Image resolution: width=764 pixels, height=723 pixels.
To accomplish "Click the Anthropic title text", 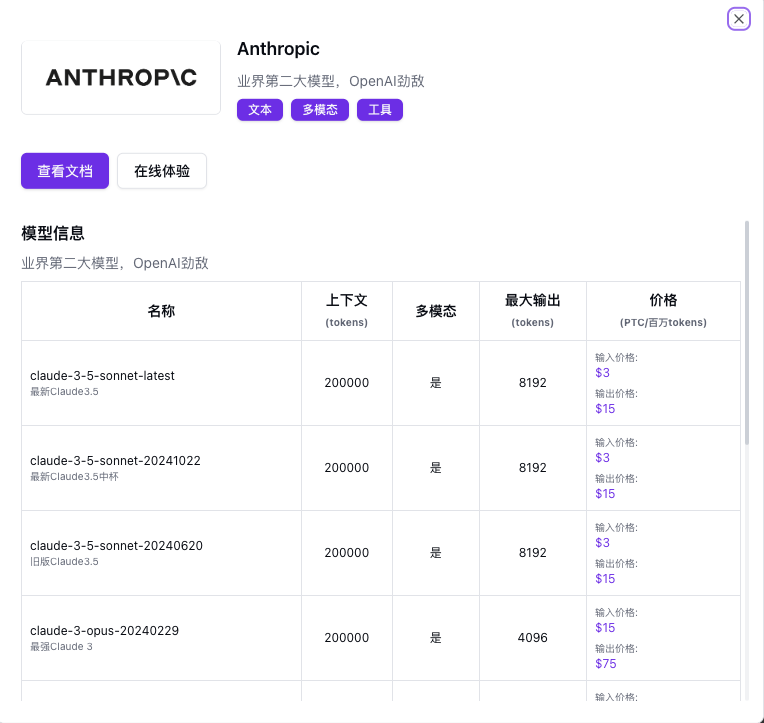I will pos(278,49).
